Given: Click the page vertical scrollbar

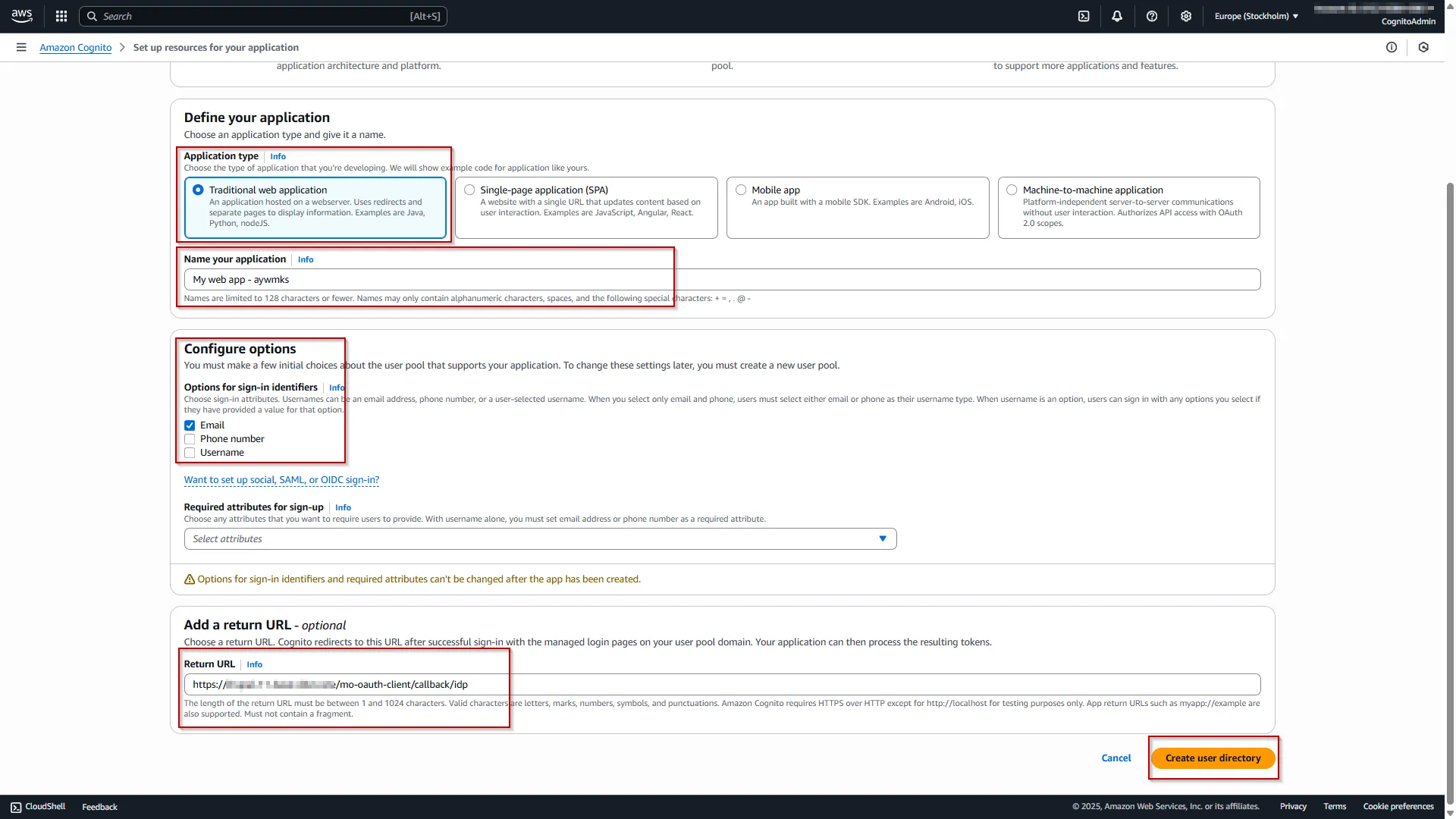Looking at the screenshot, I should (x=1450, y=493).
